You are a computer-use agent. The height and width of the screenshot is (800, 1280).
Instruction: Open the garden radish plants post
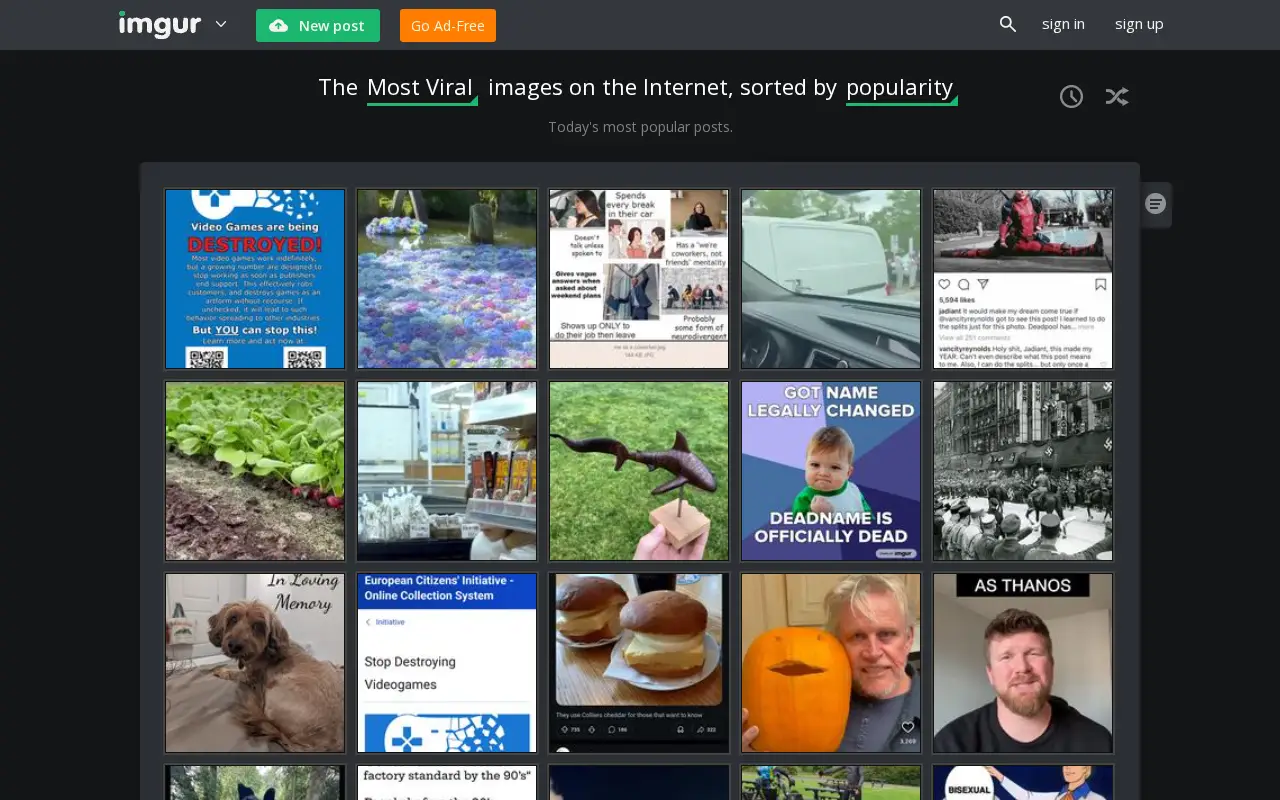[255, 471]
